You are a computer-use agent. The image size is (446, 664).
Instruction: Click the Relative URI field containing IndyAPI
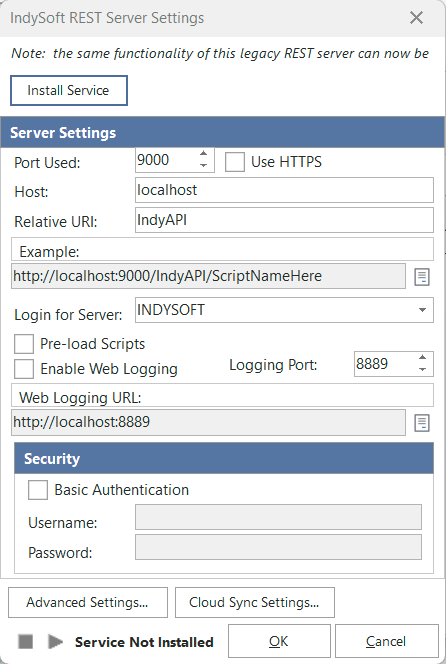click(x=284, y=220)
